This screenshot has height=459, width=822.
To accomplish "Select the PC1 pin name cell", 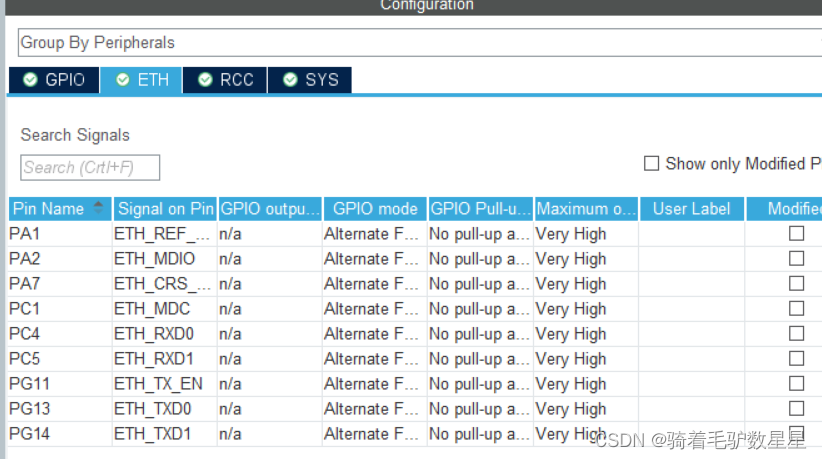I will [60, 309].
